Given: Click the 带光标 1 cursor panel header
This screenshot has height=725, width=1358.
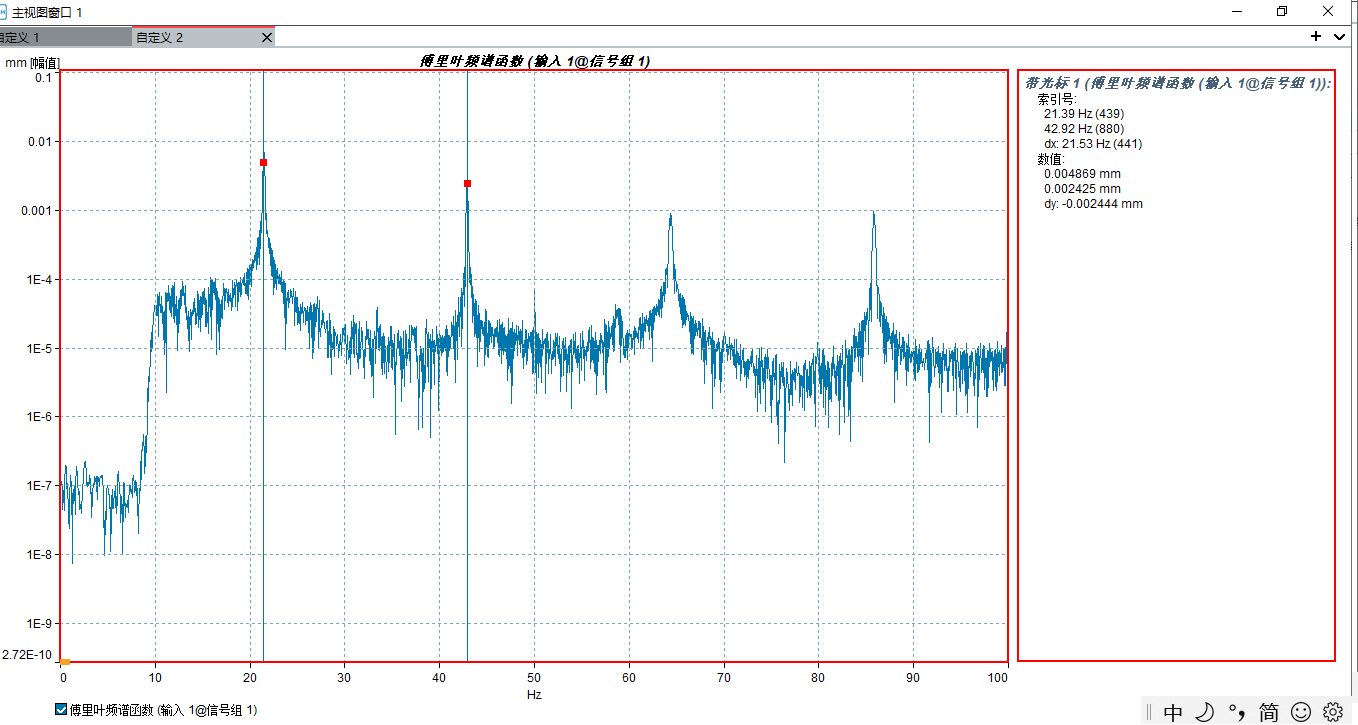Looking at the screenshot, I should pos(1177,84).
